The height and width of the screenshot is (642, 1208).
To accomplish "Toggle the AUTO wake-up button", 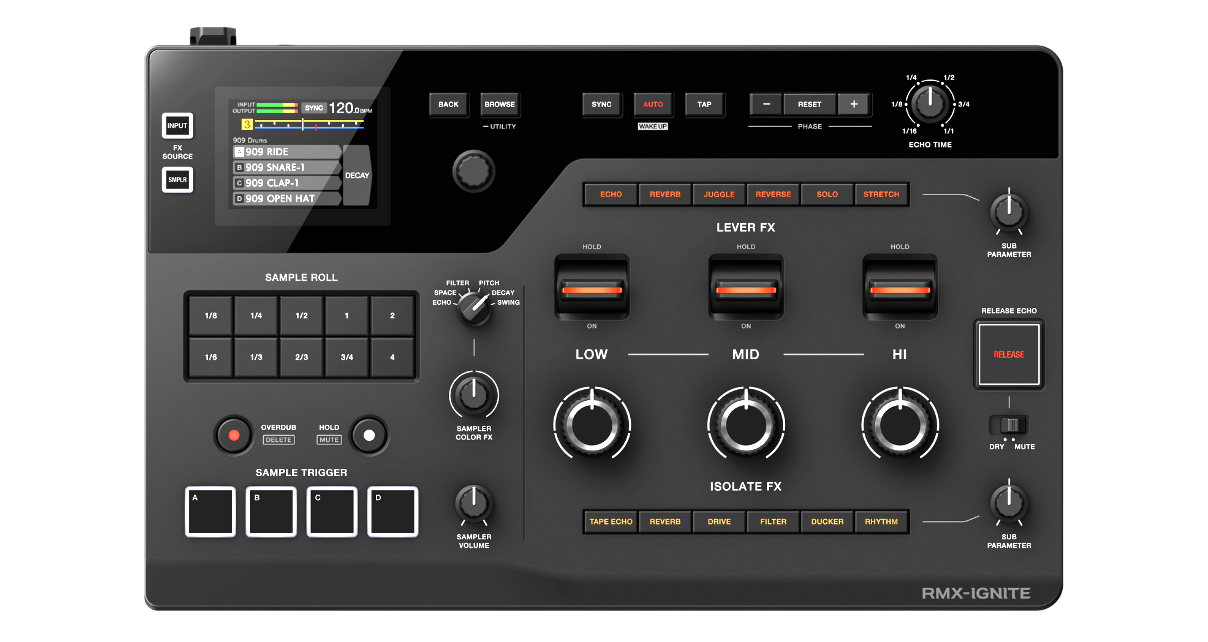I will pos(653,105).
